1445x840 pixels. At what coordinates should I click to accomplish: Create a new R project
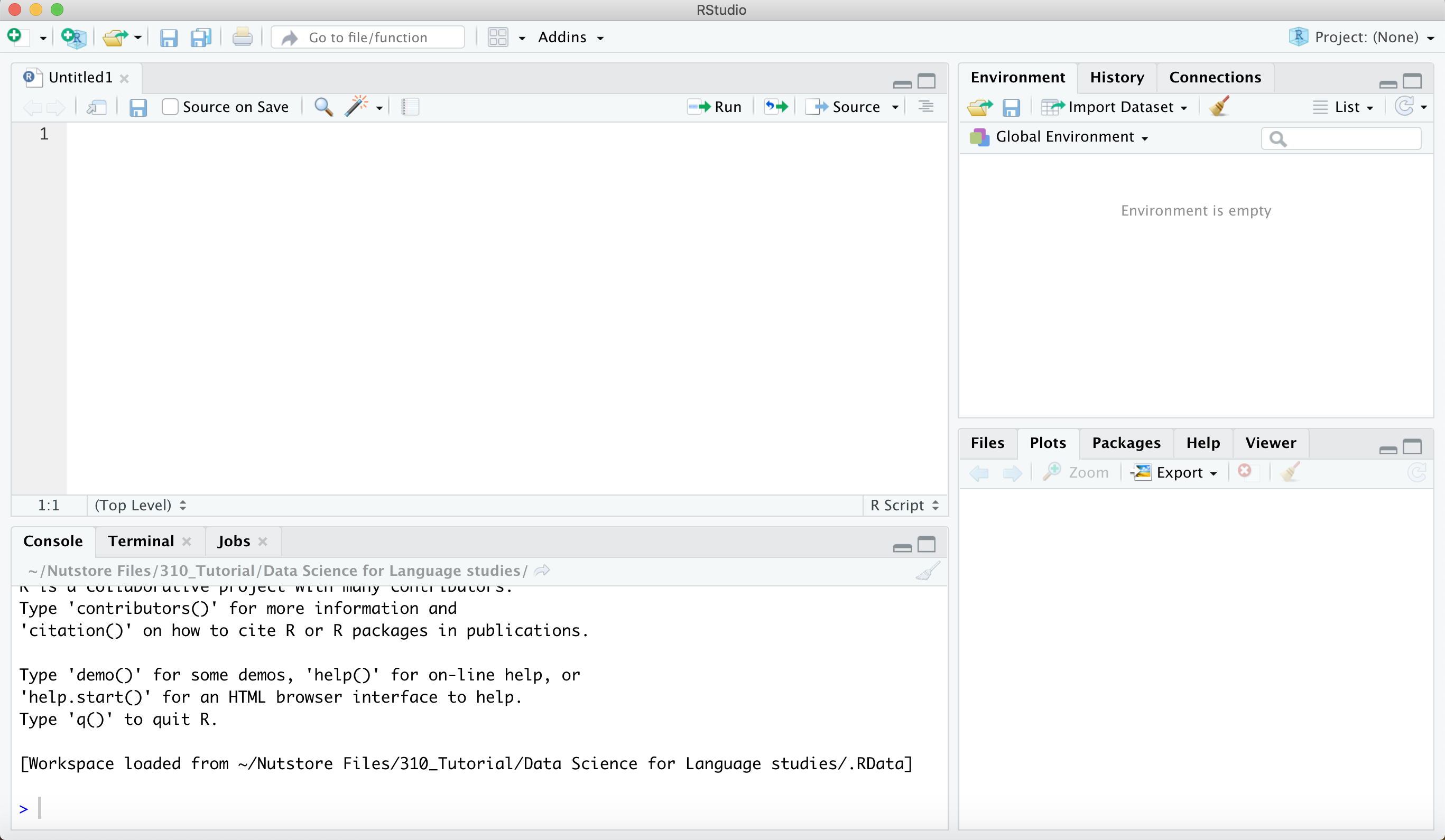(x=73, y=37)
